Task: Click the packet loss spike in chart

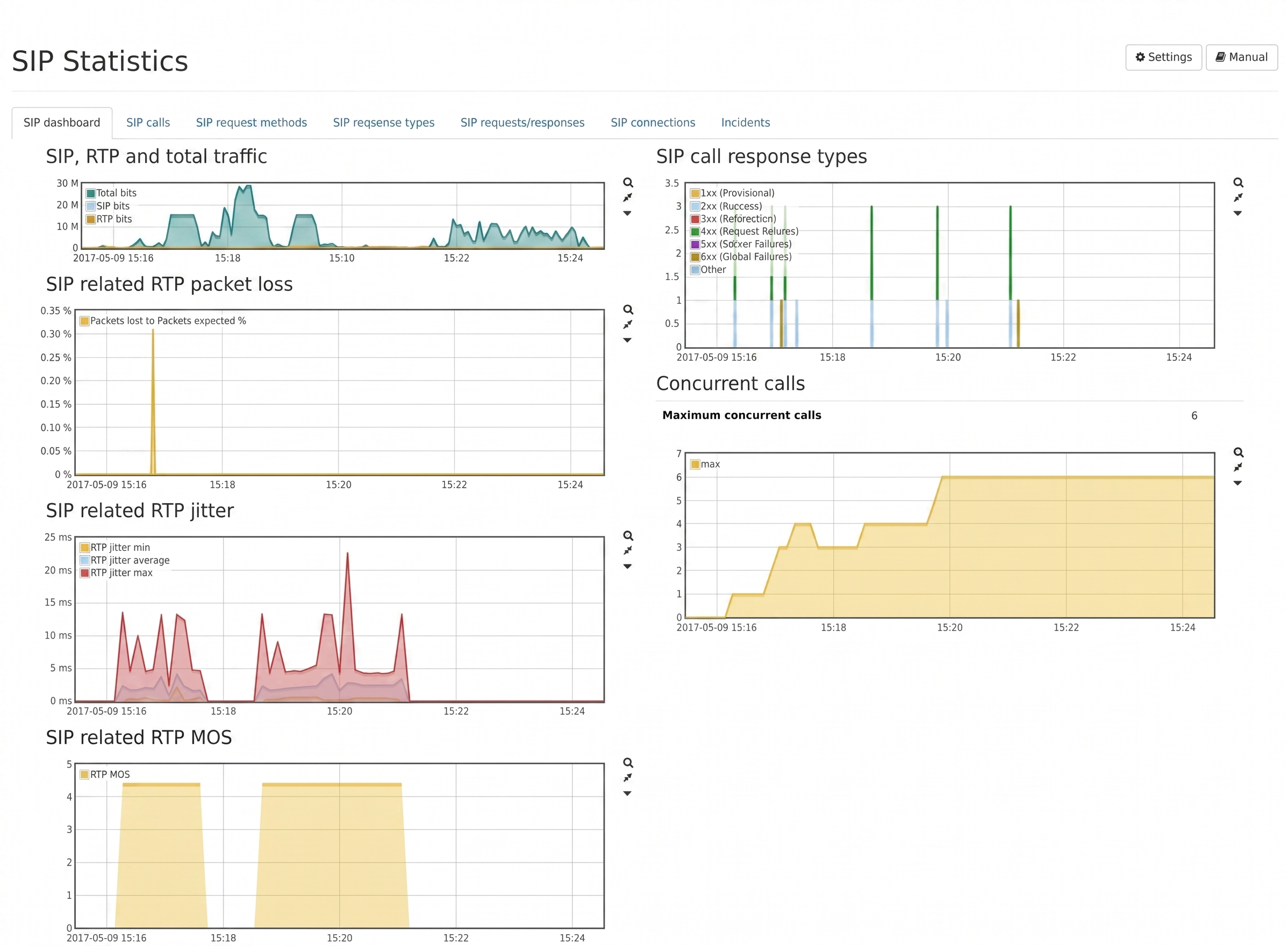Action: click(x=153, y=401)
